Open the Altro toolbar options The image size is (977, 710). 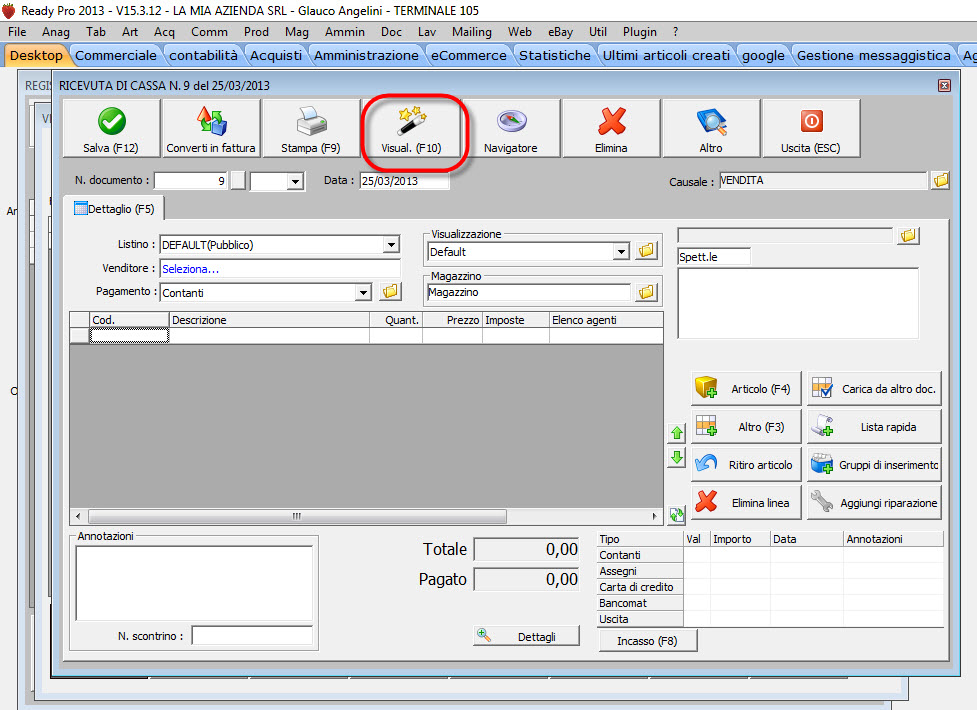711,128
